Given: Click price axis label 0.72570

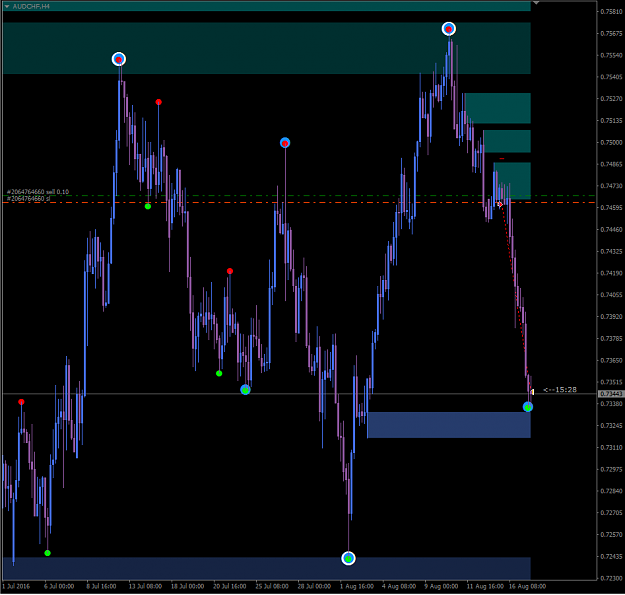Looking at the screenshot, I should pos(611,535).
